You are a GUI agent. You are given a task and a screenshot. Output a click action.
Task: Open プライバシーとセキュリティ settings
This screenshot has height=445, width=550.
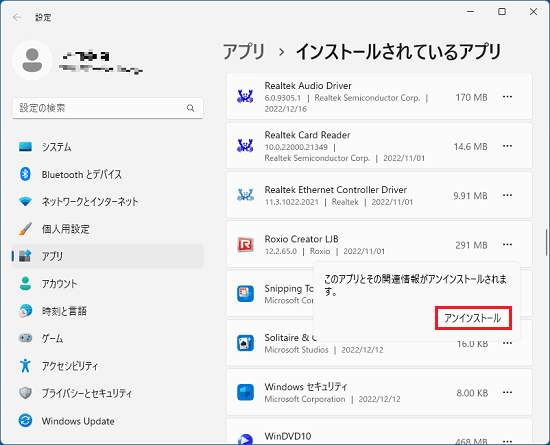(x=108, y=393)
